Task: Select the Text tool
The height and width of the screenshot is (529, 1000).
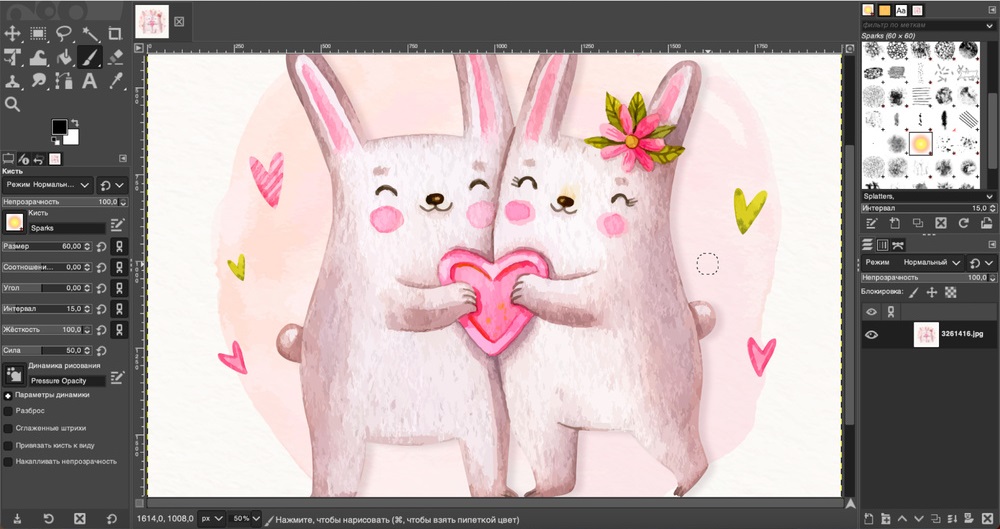Action: [x=89, y=82]
